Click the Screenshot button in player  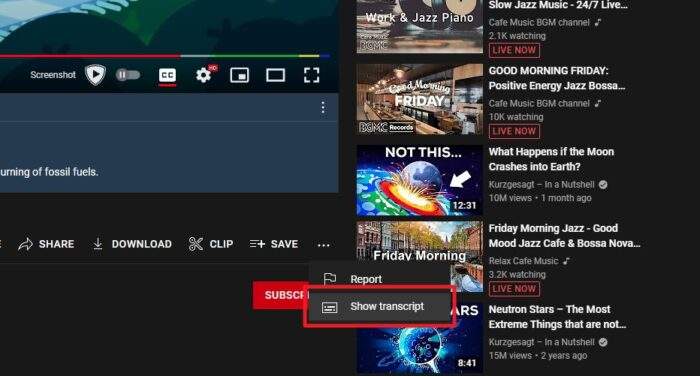53,75
